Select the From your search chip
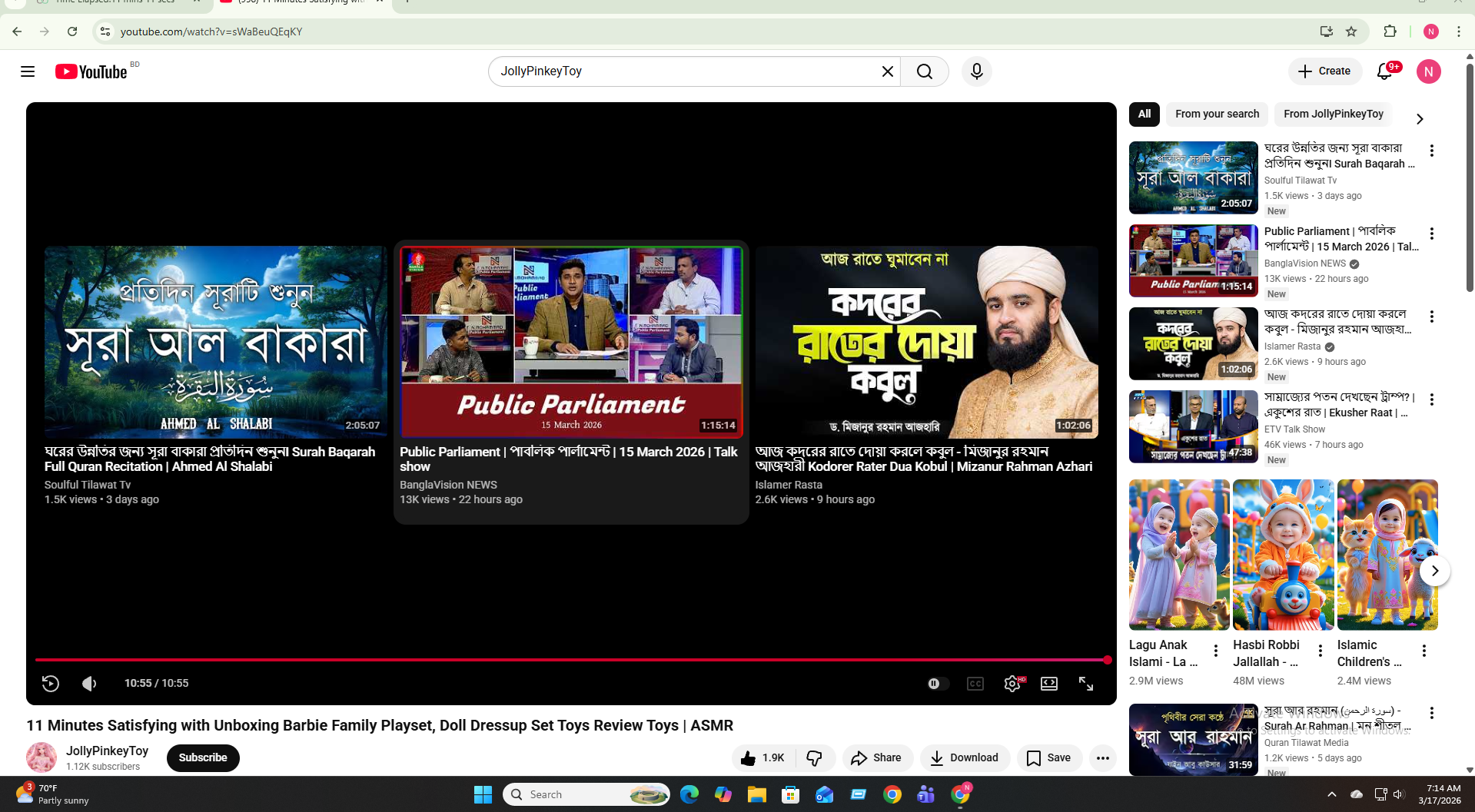1475x812 pixels. (x=1217, y=114)
